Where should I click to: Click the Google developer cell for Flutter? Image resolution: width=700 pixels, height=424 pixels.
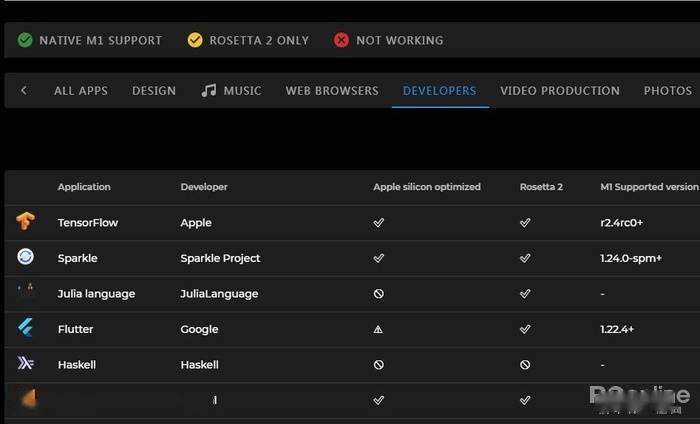200,329
